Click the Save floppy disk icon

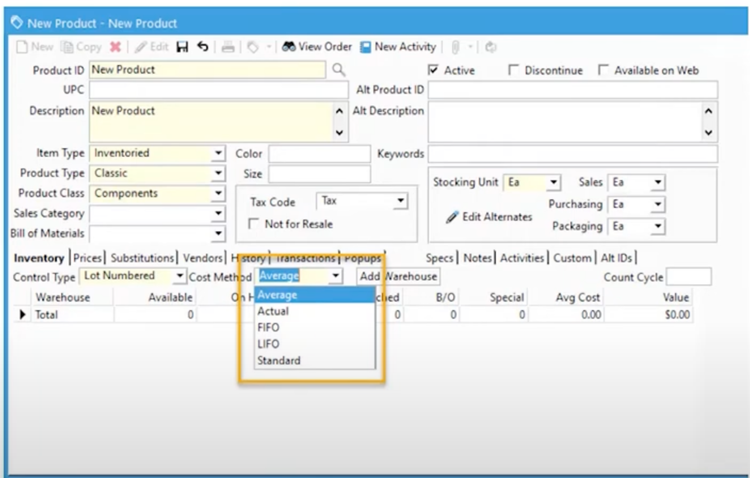pos(182,47)
